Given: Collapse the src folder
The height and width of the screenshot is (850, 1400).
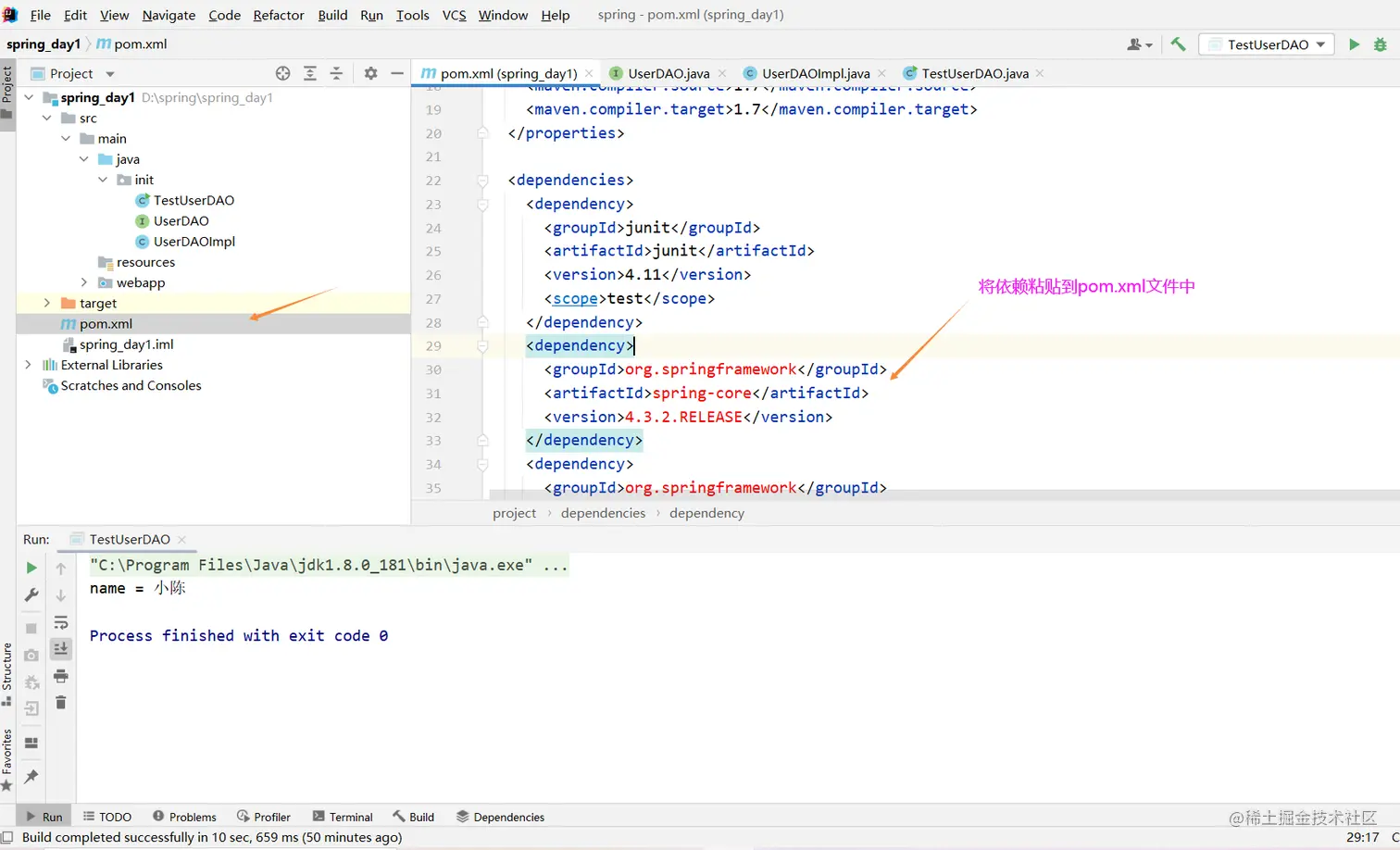Looking at the screenshot, I should 47,118.
